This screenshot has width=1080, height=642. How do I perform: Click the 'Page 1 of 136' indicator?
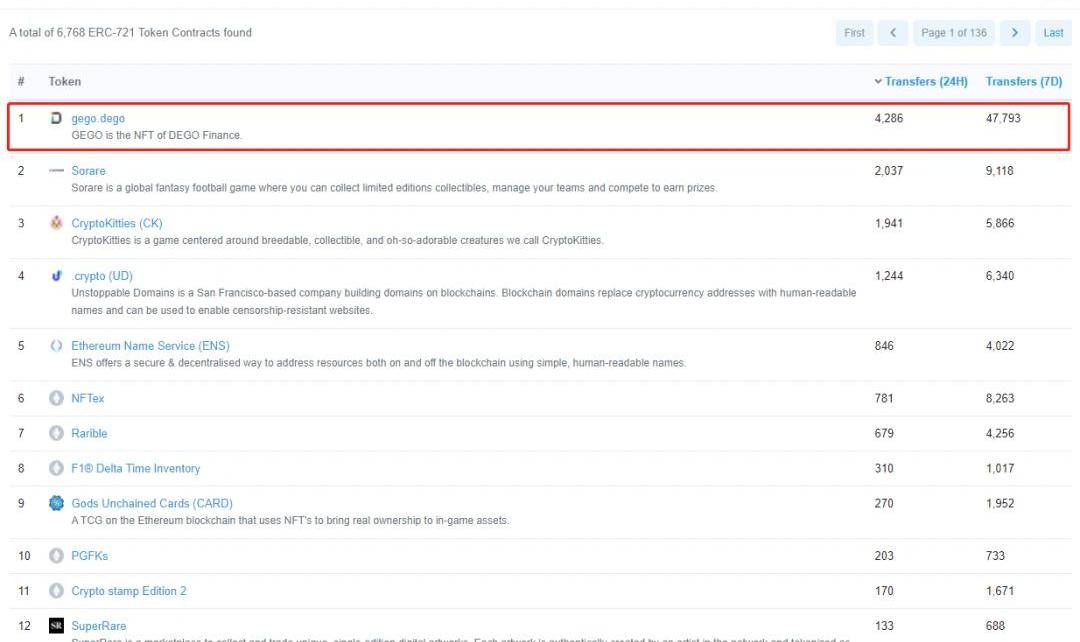point(953,32)
